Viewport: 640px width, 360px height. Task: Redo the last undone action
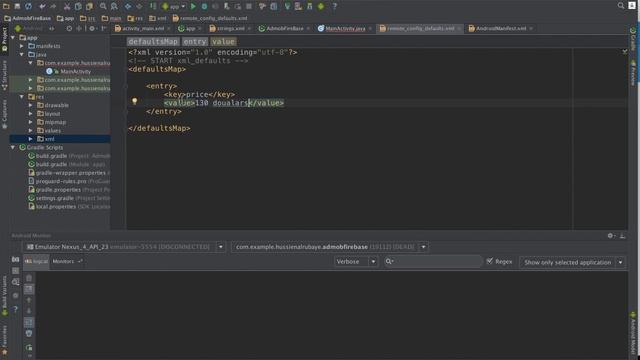53,6
